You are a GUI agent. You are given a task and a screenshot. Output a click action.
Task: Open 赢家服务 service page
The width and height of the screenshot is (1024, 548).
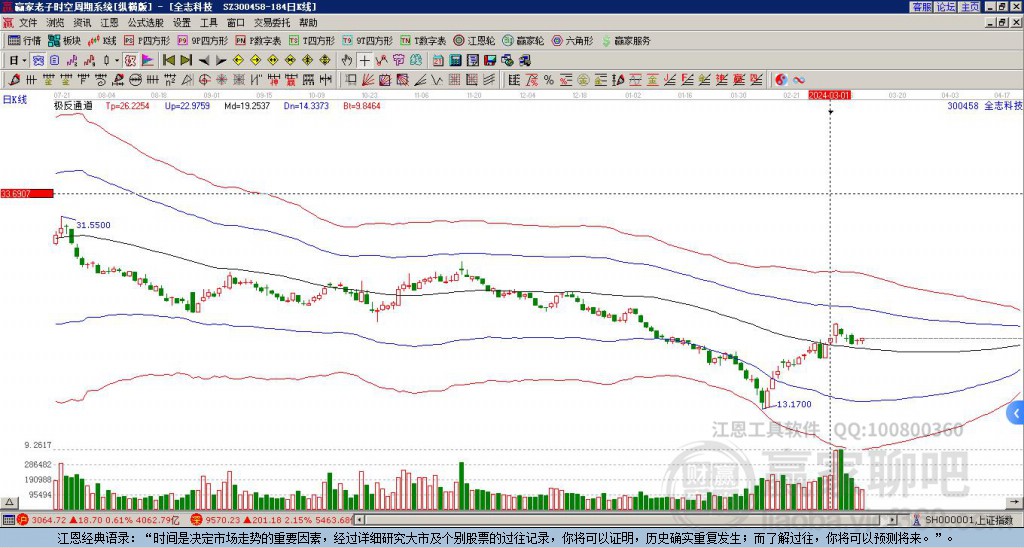(626, 40)
